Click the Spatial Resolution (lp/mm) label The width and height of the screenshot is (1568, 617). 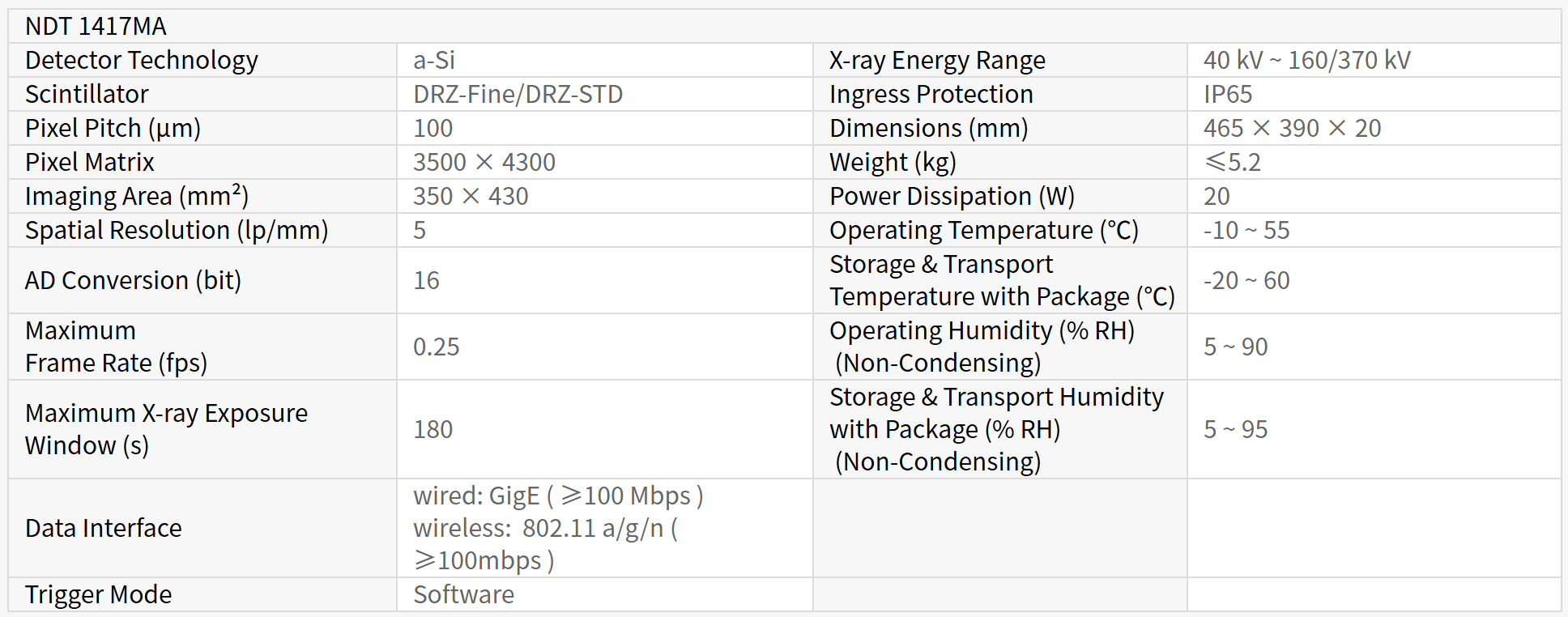click(x=177, y=231)
